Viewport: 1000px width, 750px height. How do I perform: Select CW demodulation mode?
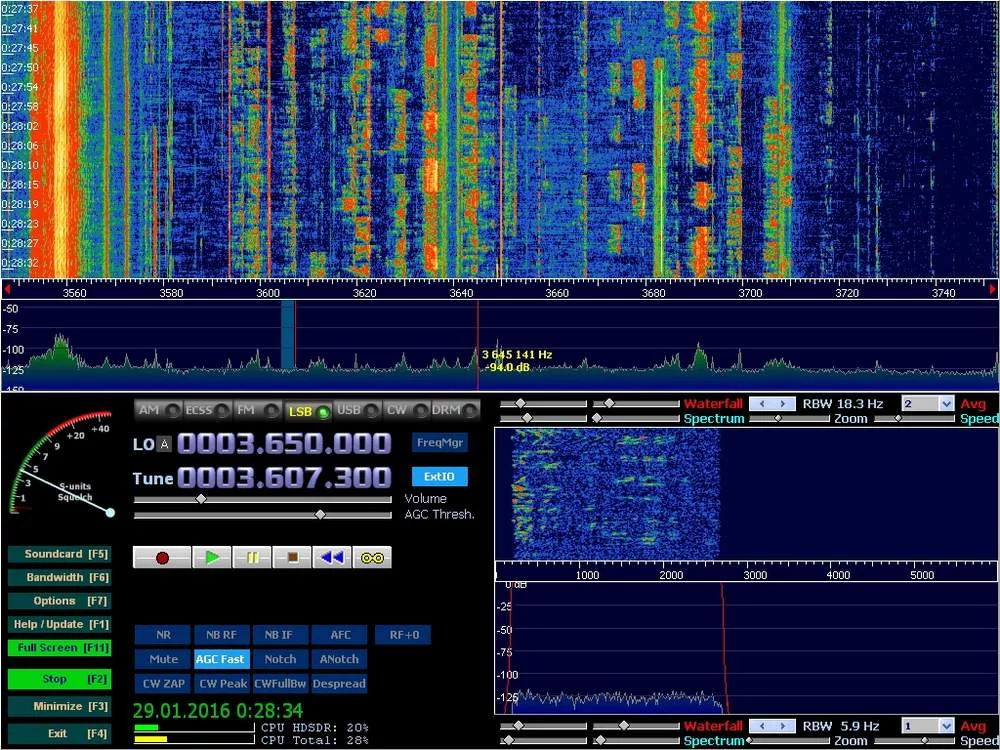(407, 410)
